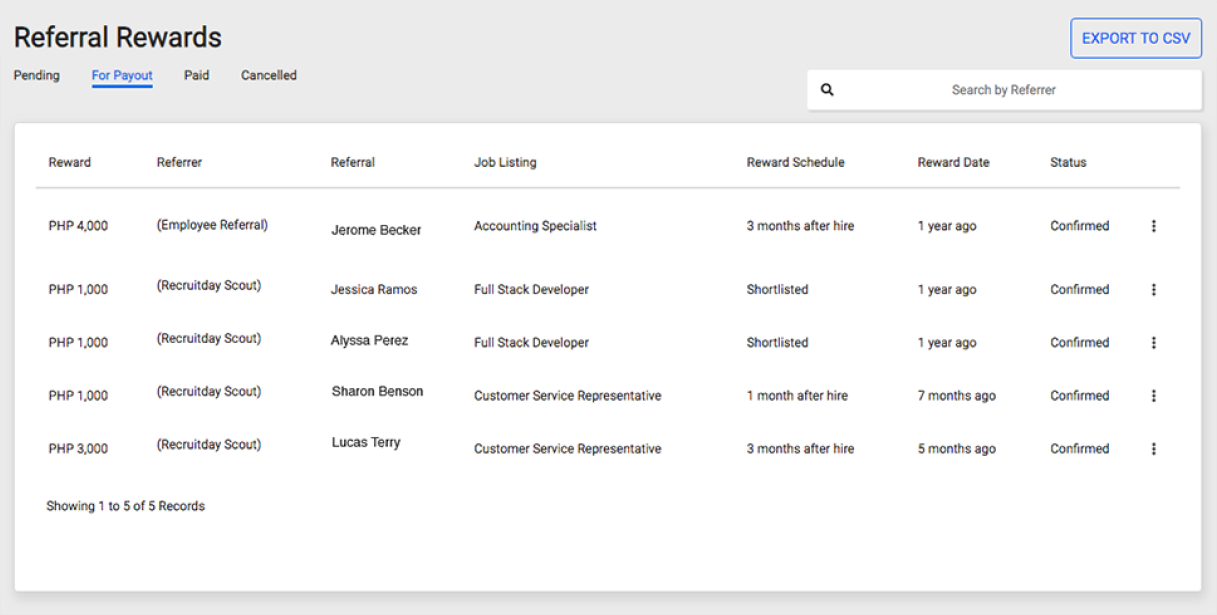Click the Export to CSV button

(1136, 38)
